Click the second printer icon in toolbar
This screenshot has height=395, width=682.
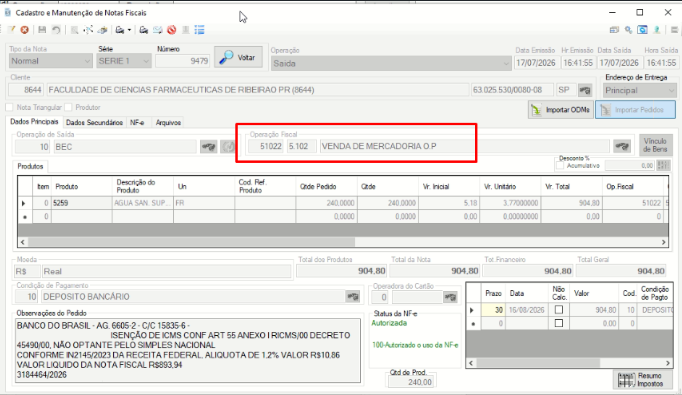click(144, 30)
